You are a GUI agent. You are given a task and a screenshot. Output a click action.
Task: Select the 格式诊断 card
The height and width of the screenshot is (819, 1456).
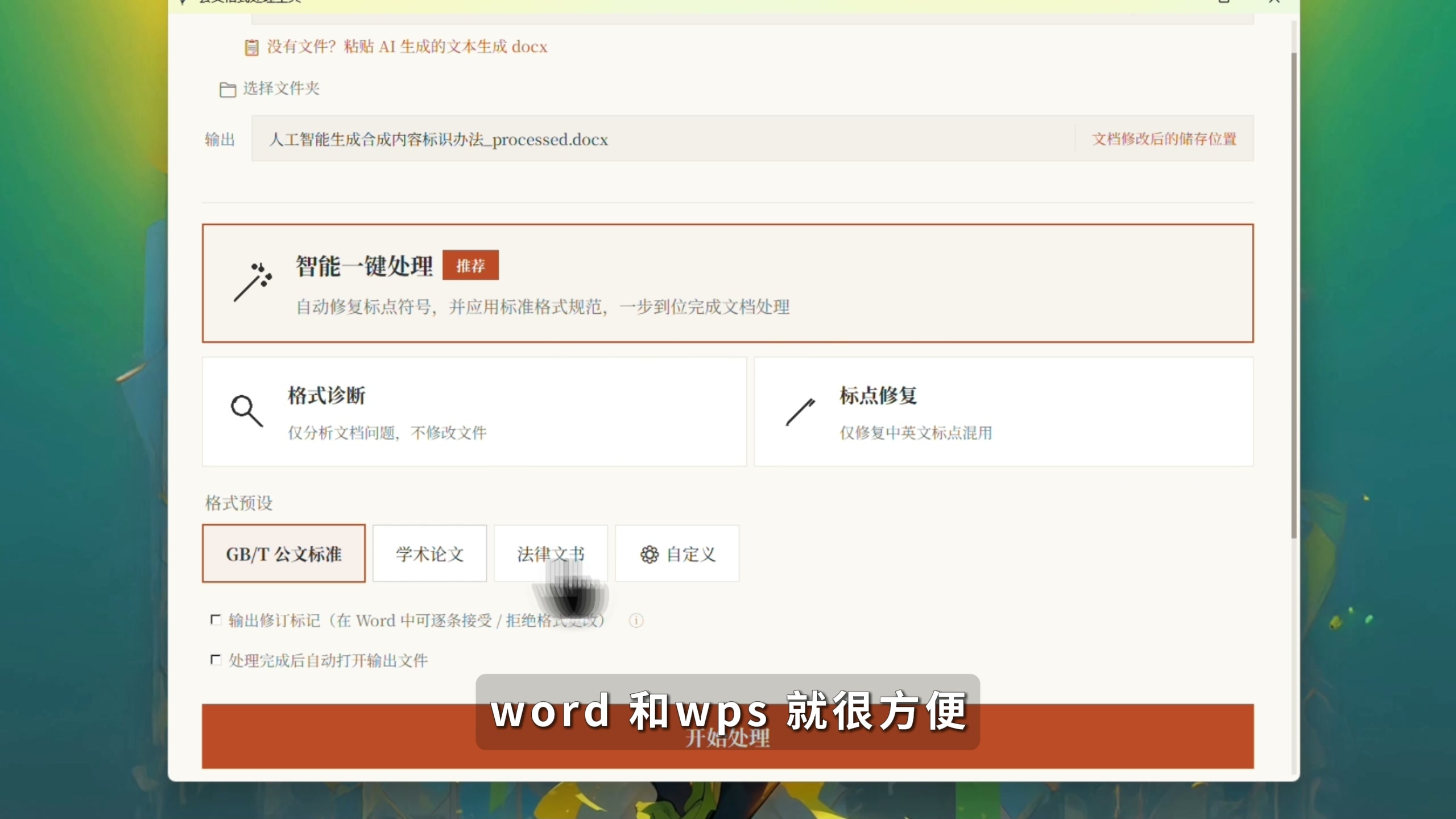(x=474, y=412)
